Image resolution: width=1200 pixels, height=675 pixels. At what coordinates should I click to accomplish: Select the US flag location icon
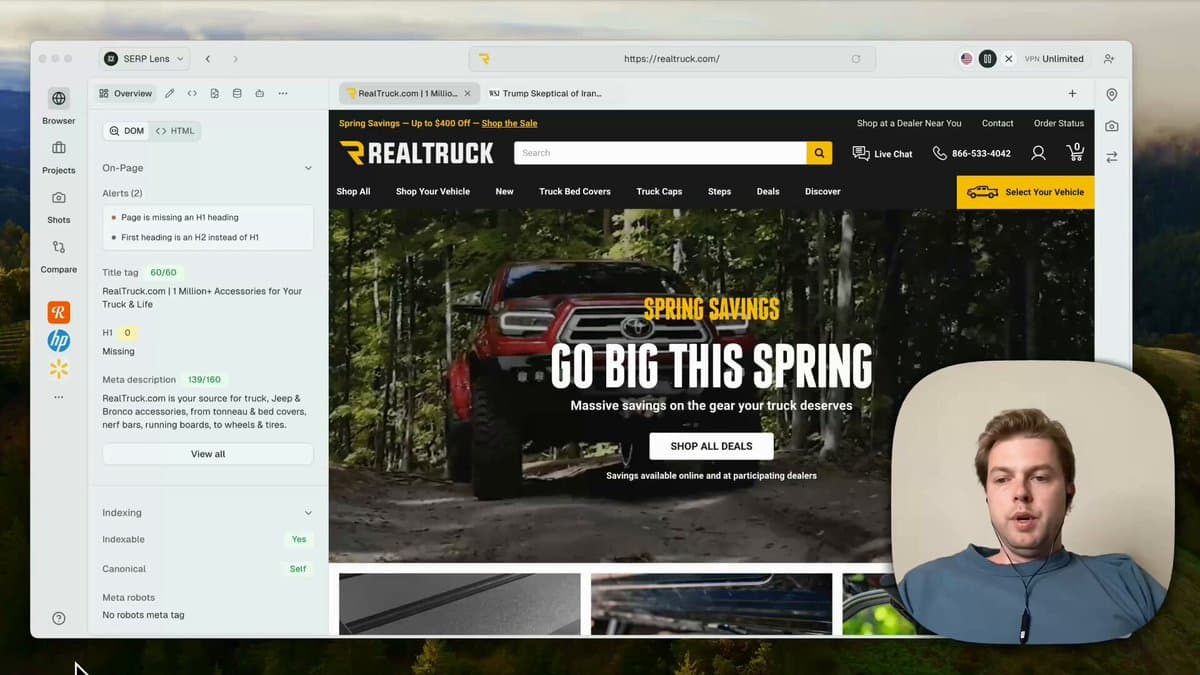pos(966,59)
